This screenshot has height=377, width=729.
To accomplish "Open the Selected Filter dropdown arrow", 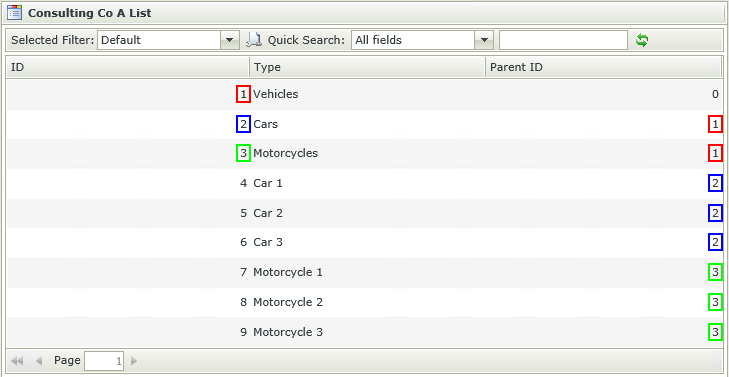I will (x=229, y=40).
